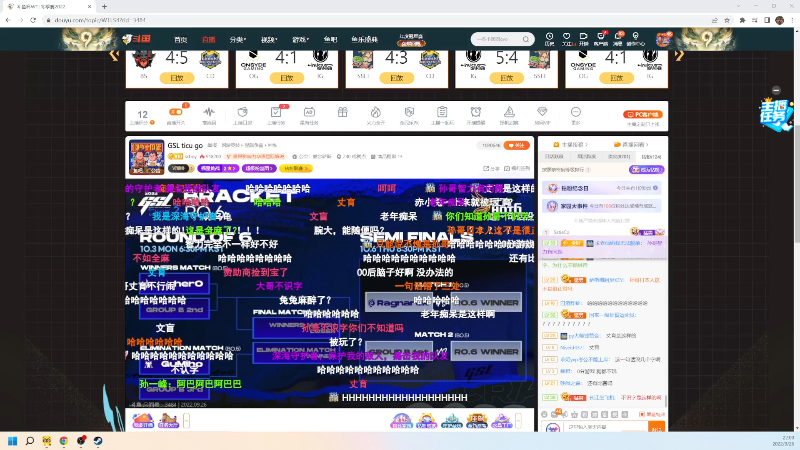This screenshot has width=800, height=450.
Task: Open the 主播任务 floating widget
Action: pos(776,114)
